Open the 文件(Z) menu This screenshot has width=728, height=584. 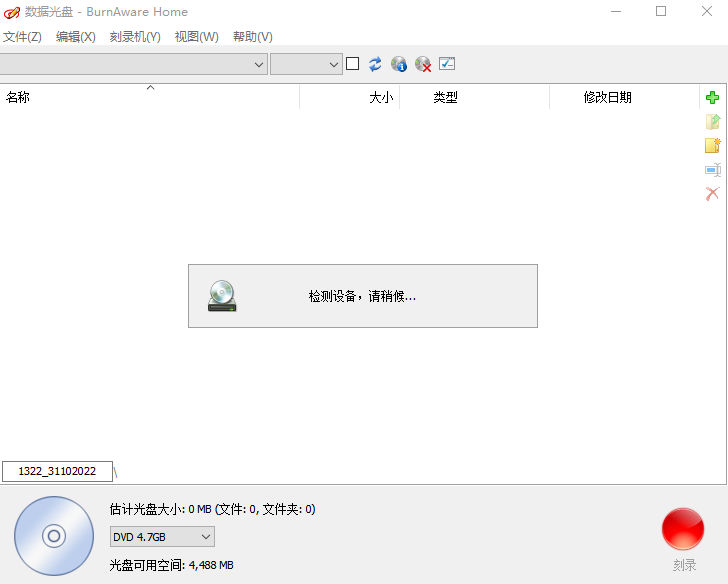pyautogui.click(x=22, y=37)
